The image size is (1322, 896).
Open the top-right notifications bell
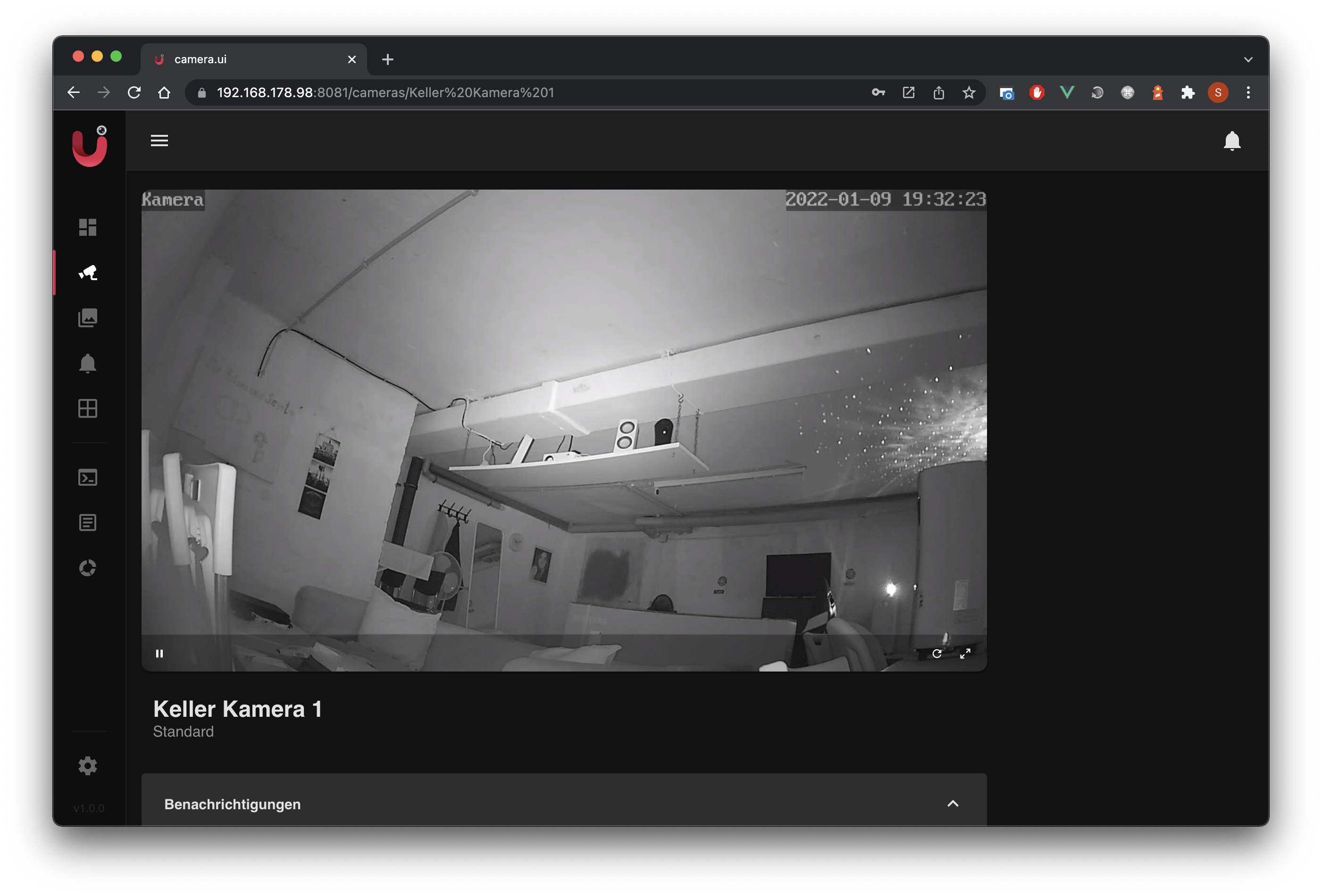[x=1231, y=141]
